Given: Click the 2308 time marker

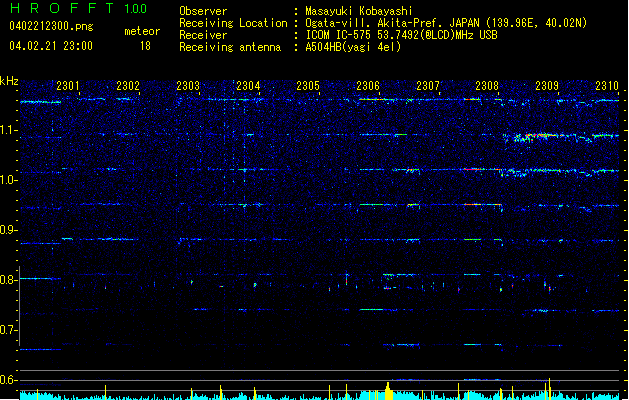Looking at the screenshot, I should click(x=487, y=86).
